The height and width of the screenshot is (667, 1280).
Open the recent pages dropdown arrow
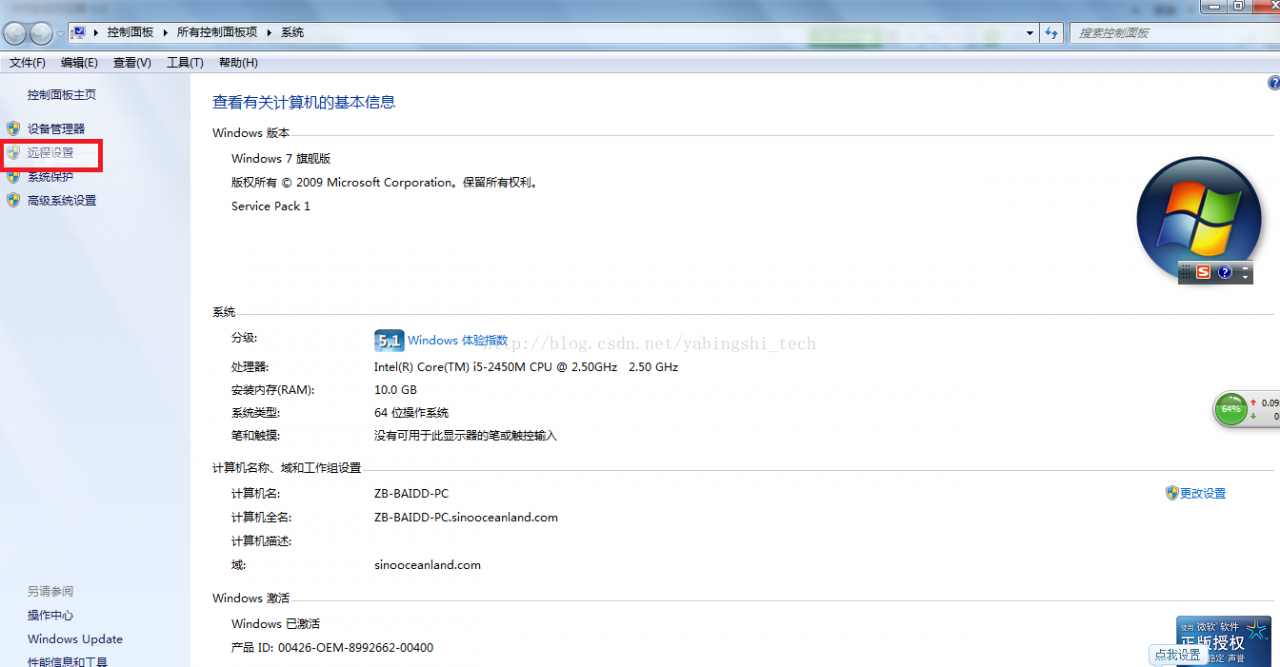[60, 33]
